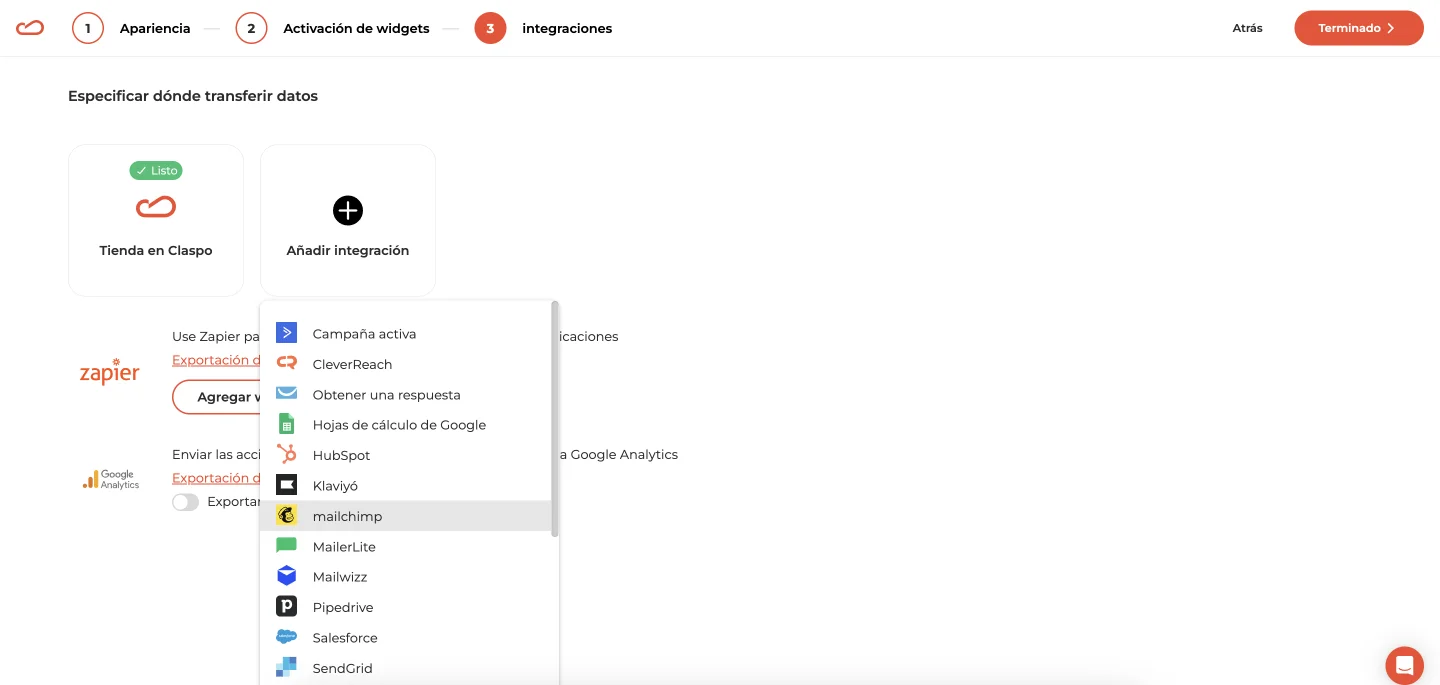Toggle the Google Analytics export switch
The height and width of the screenshot is (685, 1440).
tap(185, 502)
